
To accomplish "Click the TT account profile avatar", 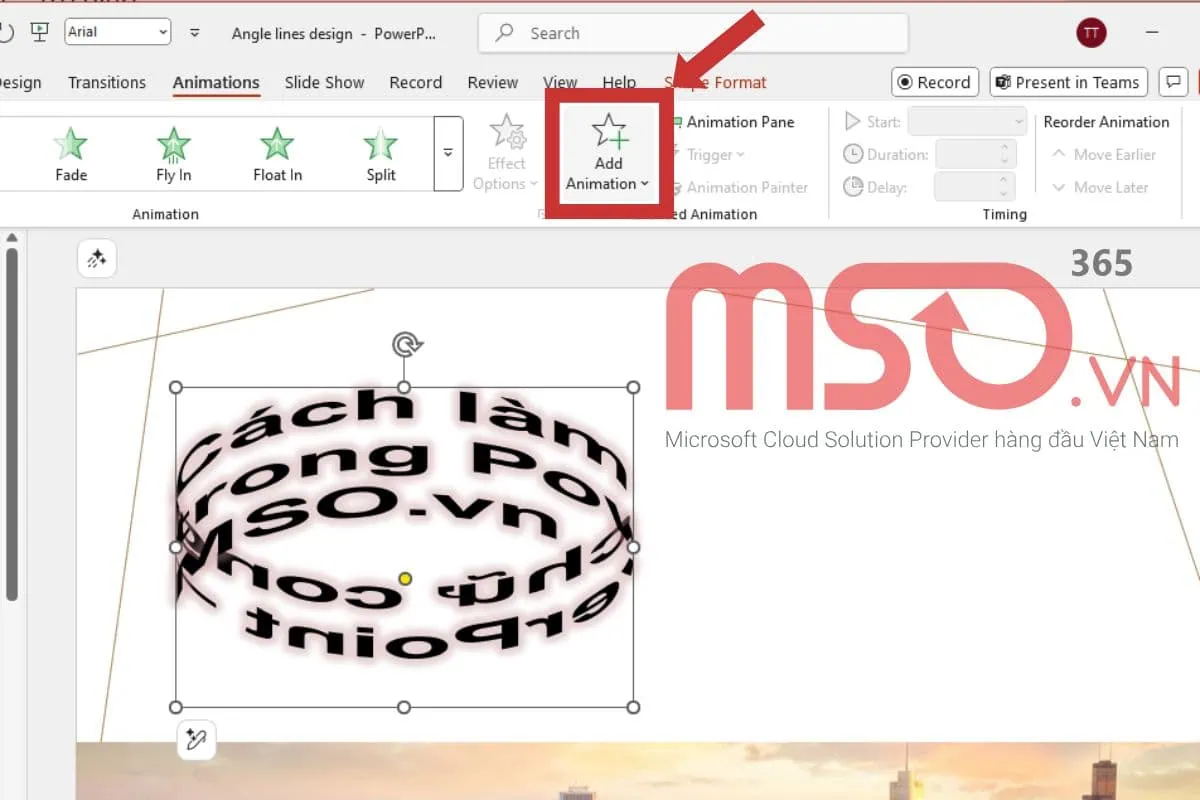I will [x=1091, y=33].
